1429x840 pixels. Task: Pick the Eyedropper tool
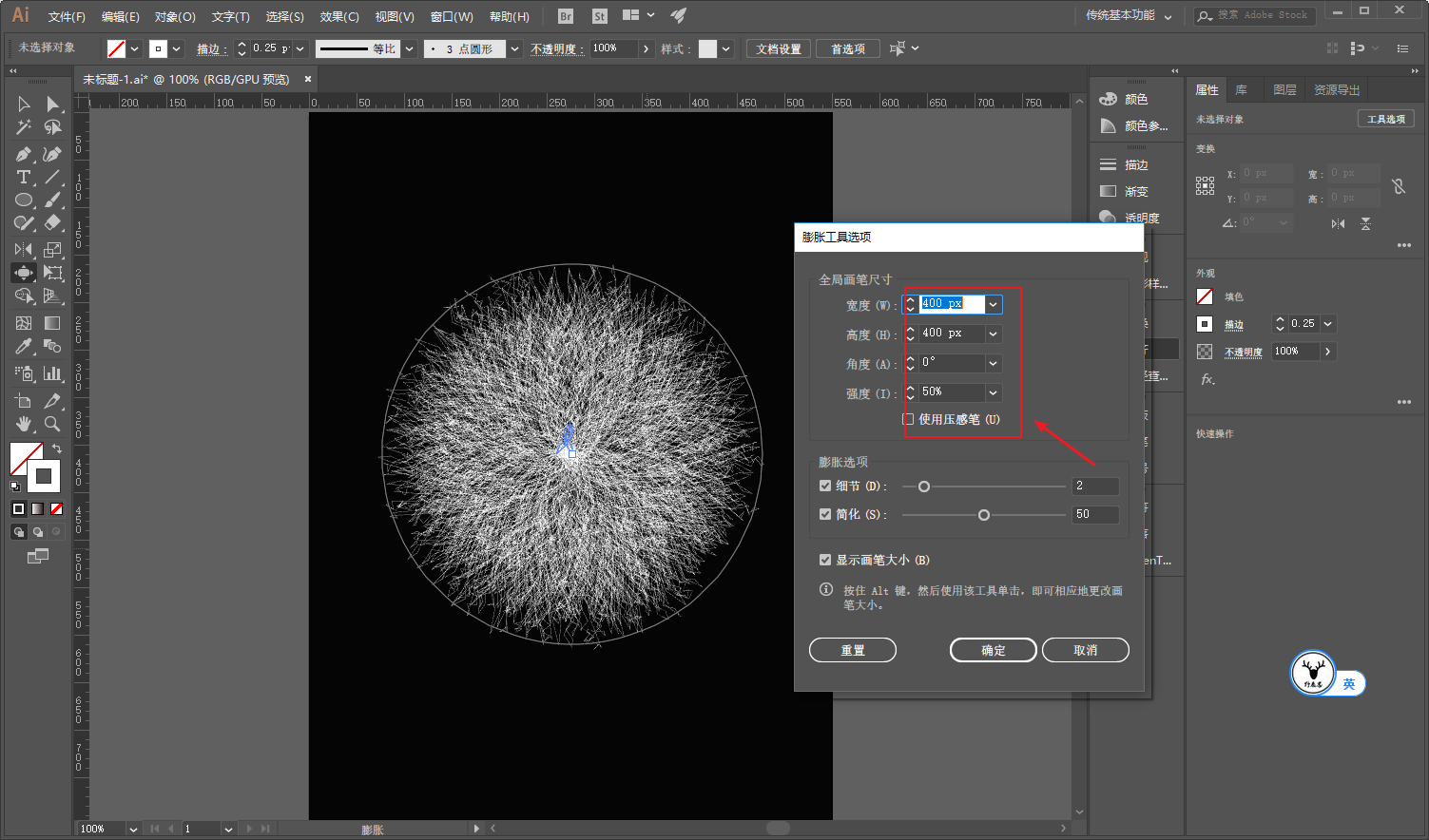coord(24,347)
